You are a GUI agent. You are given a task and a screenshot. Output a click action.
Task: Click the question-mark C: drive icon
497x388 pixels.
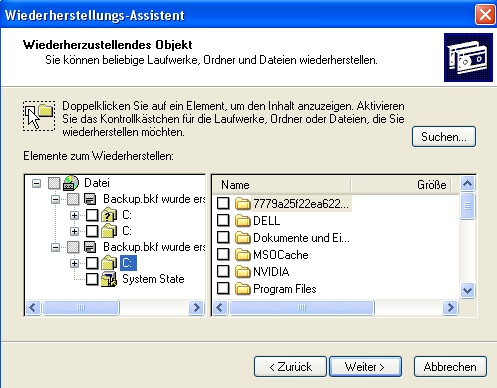click(x=109, y=215)
